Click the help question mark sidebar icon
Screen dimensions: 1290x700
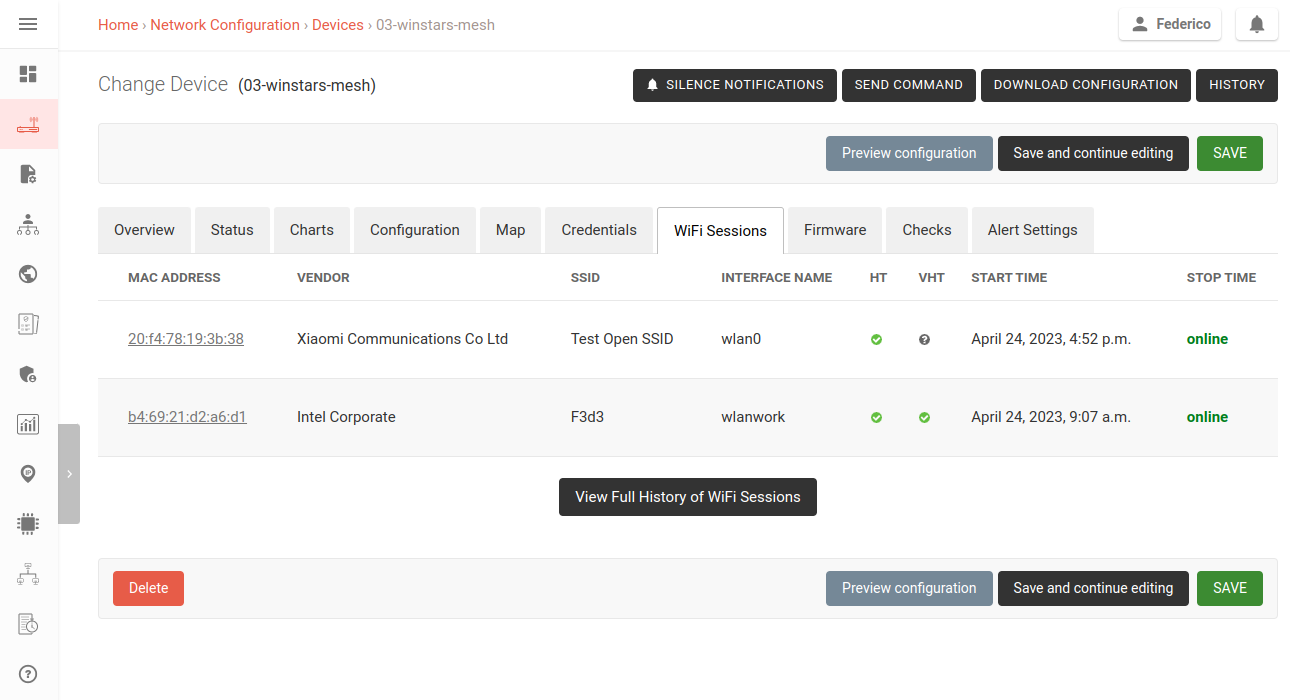pos(28,673)
